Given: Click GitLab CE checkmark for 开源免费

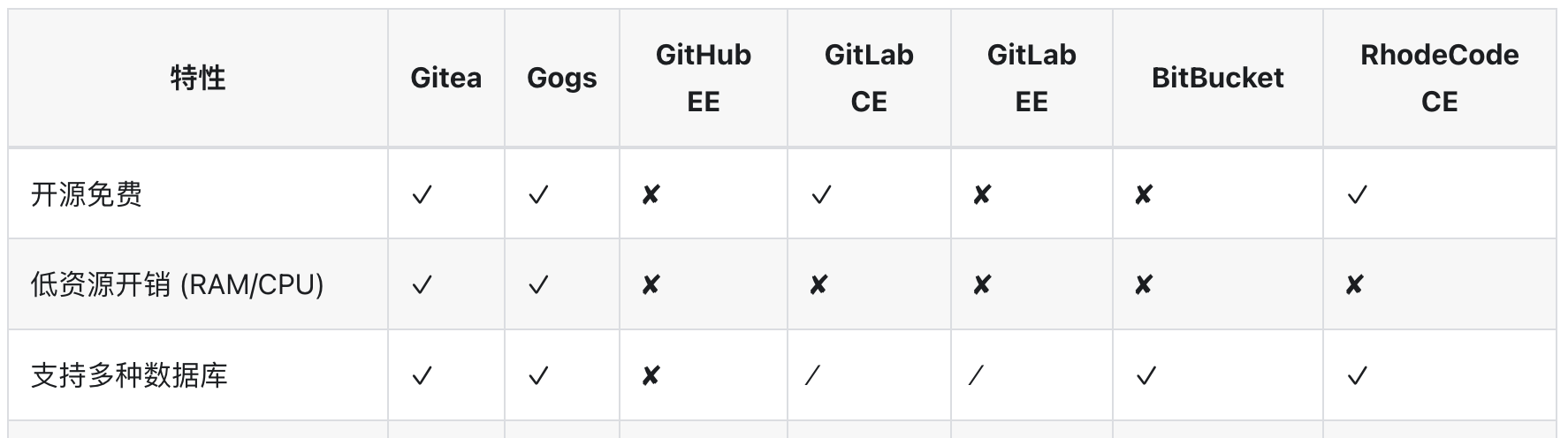Looking at the screenshot, I should [821, 194].
